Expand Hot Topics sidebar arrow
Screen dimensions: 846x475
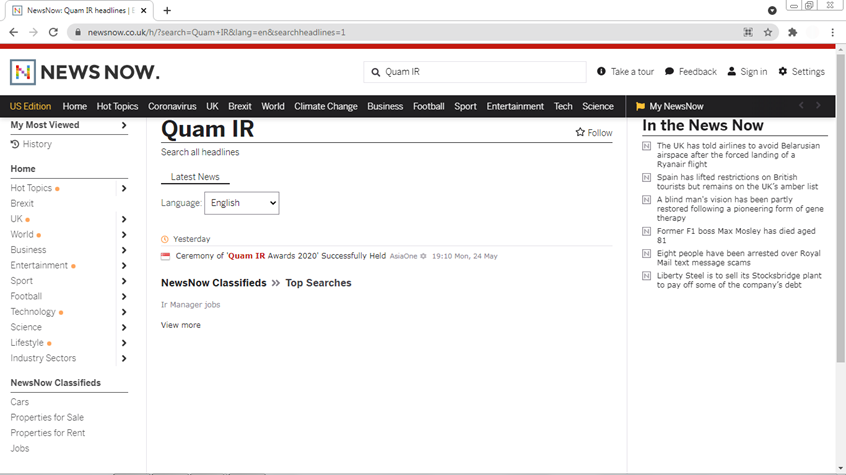(124, 188)
